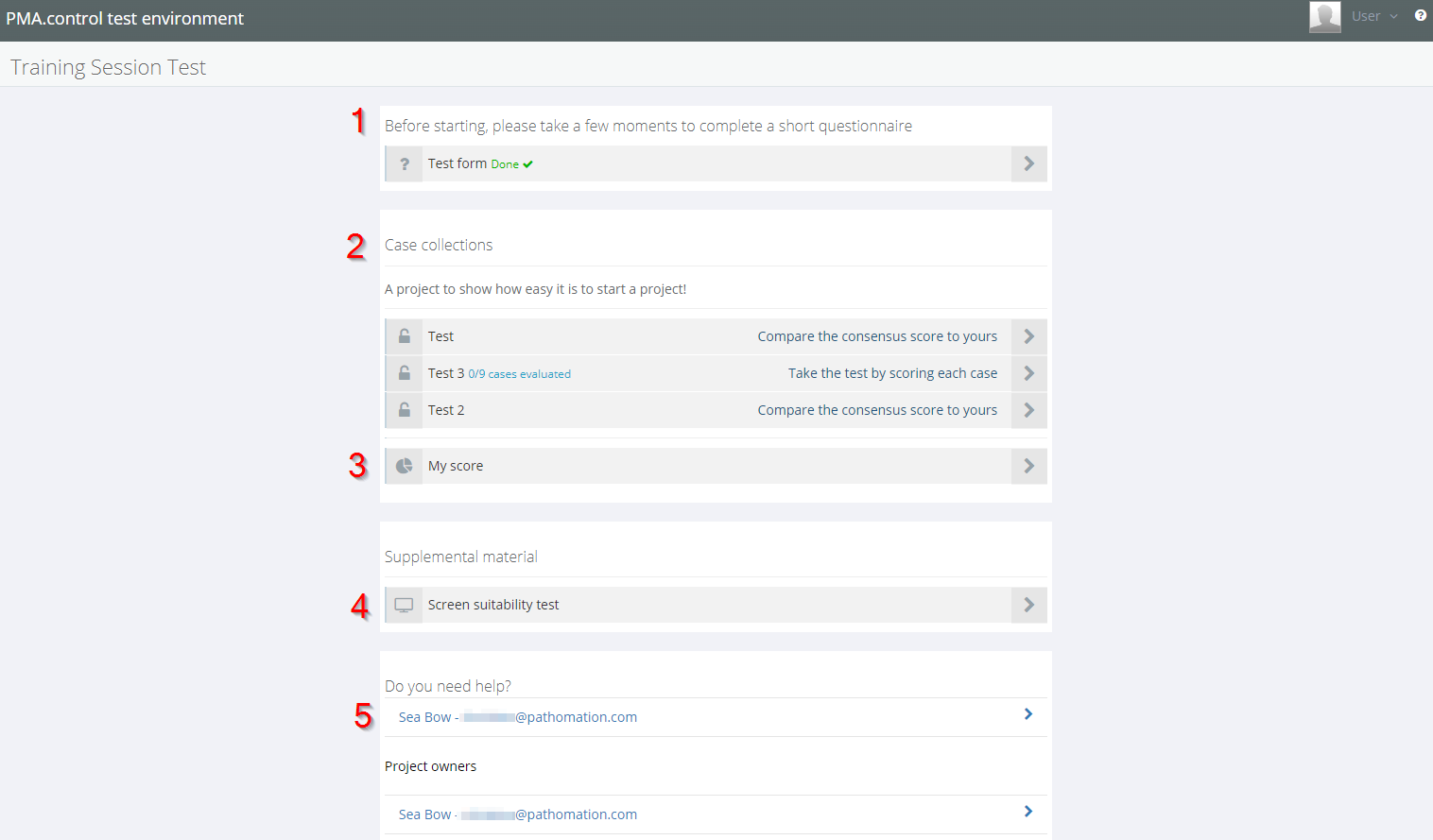Click the lock icon for Test 2
Viewport: 1433px width, 840px height.
pos(404,410)
